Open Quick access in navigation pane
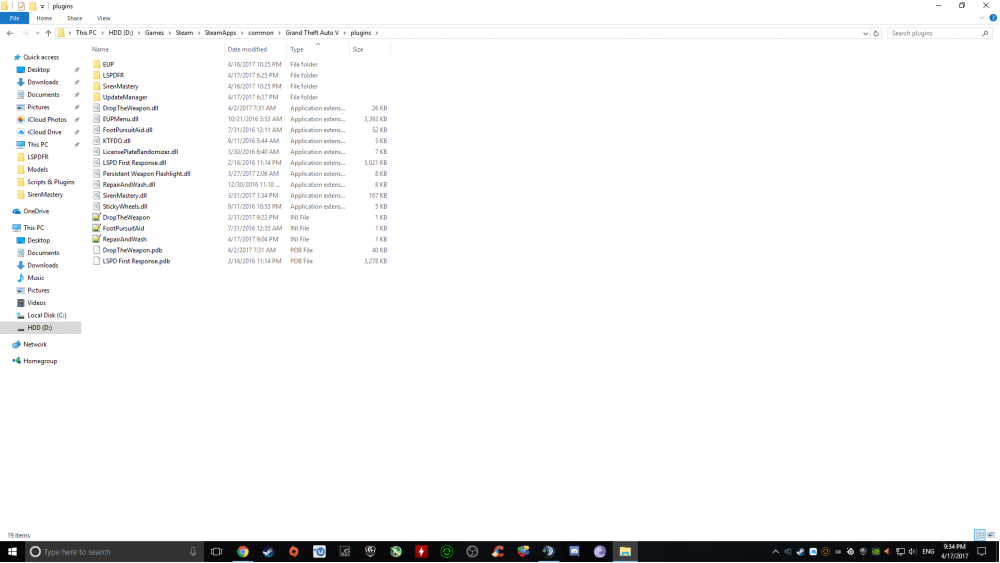The image size is (1000, 563). click(x=41, y=57)
